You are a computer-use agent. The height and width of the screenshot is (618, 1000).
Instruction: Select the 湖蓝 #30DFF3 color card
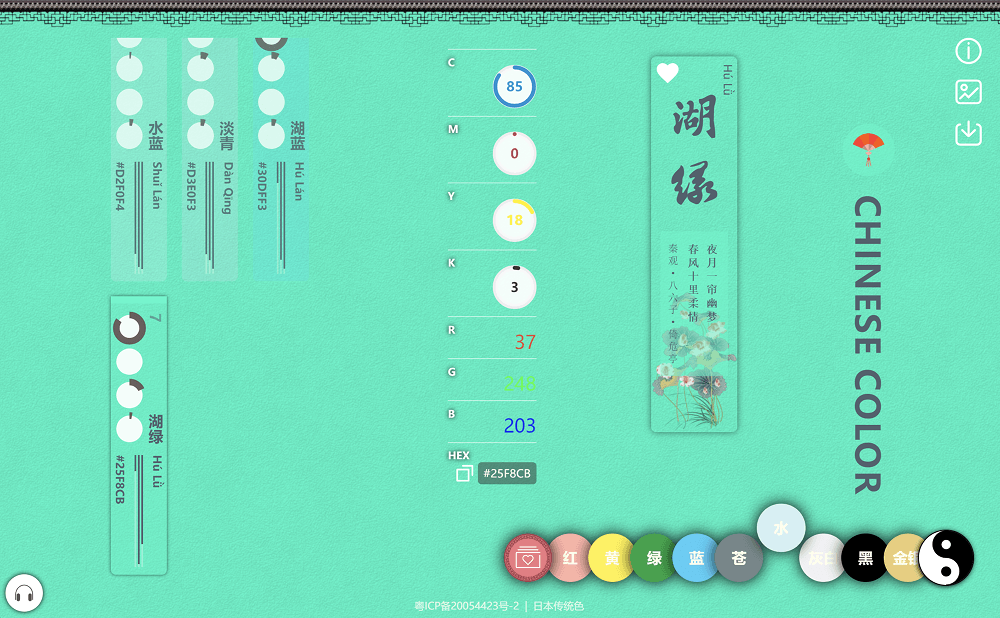pyautogui.click(x=281, y=160)
